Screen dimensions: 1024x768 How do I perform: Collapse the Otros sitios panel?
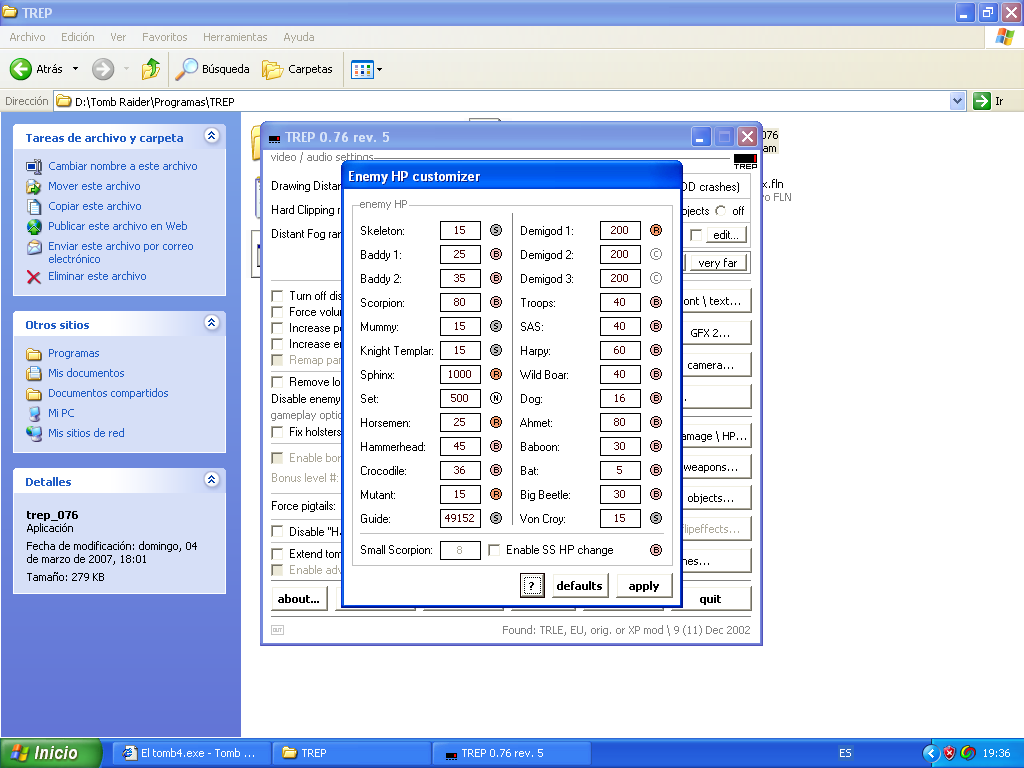click(x=211, y=323)
